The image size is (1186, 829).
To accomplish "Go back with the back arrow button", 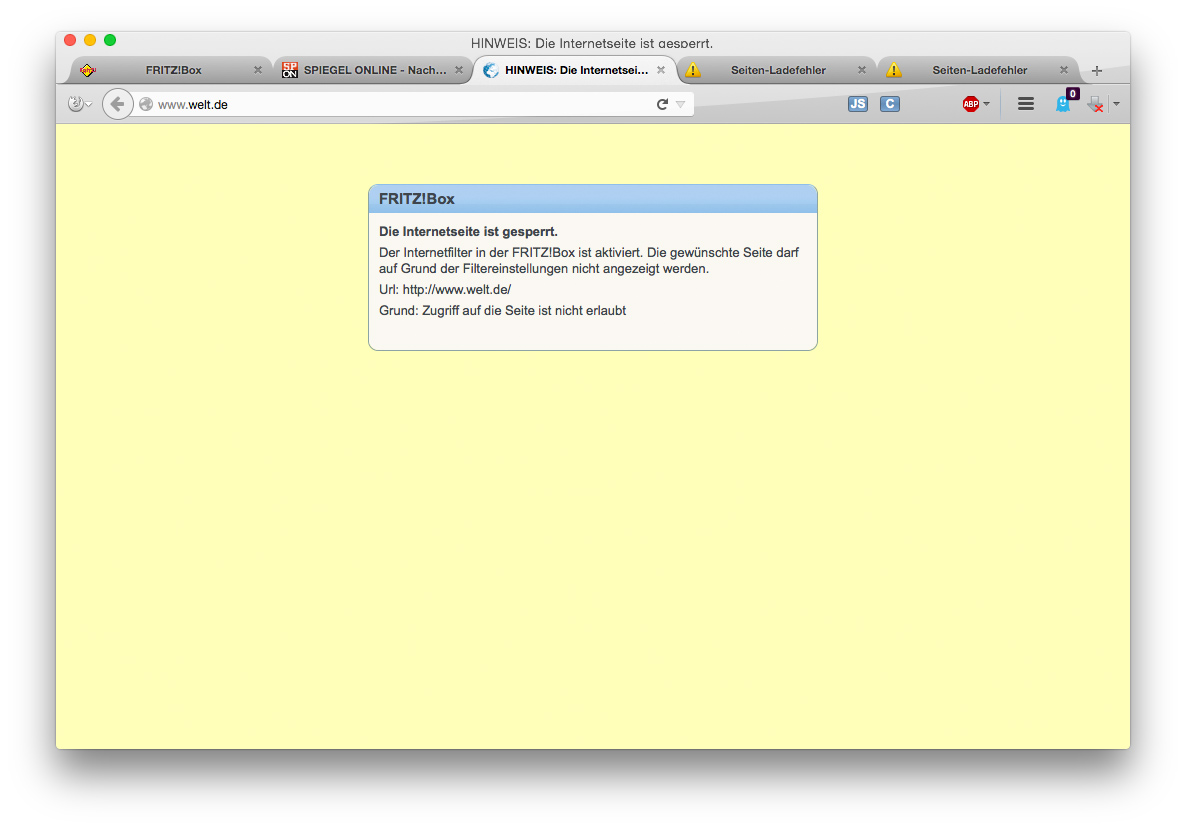I will (117, 104).
